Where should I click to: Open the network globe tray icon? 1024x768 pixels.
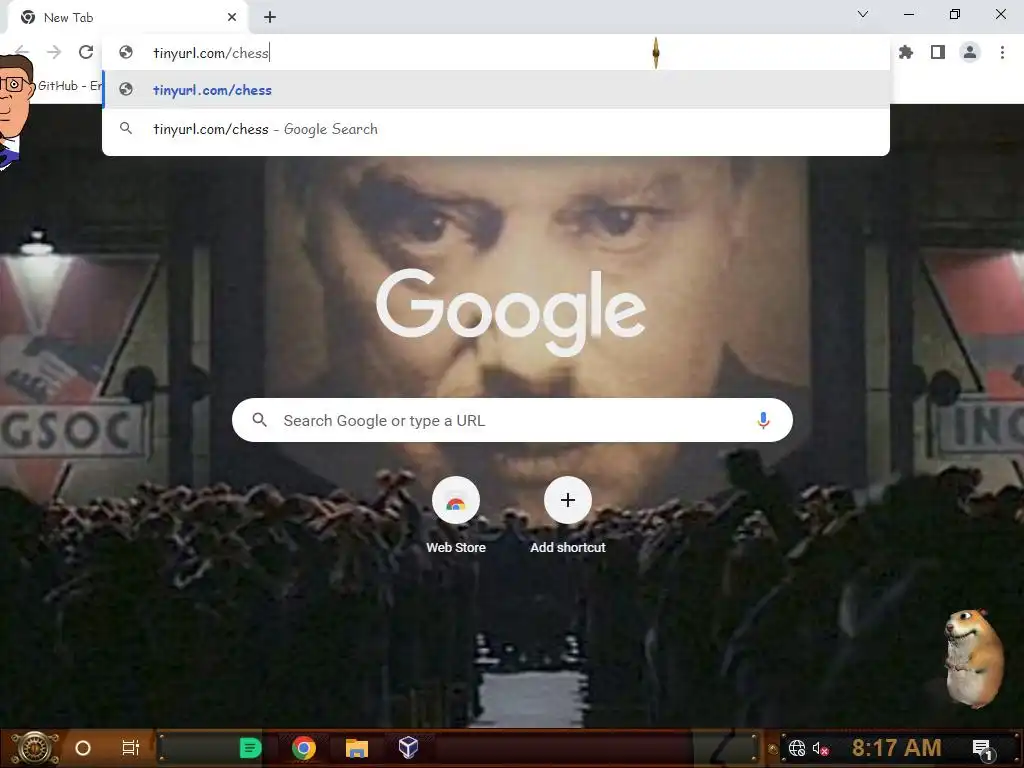pyautogui.click(x=797, y=748)
